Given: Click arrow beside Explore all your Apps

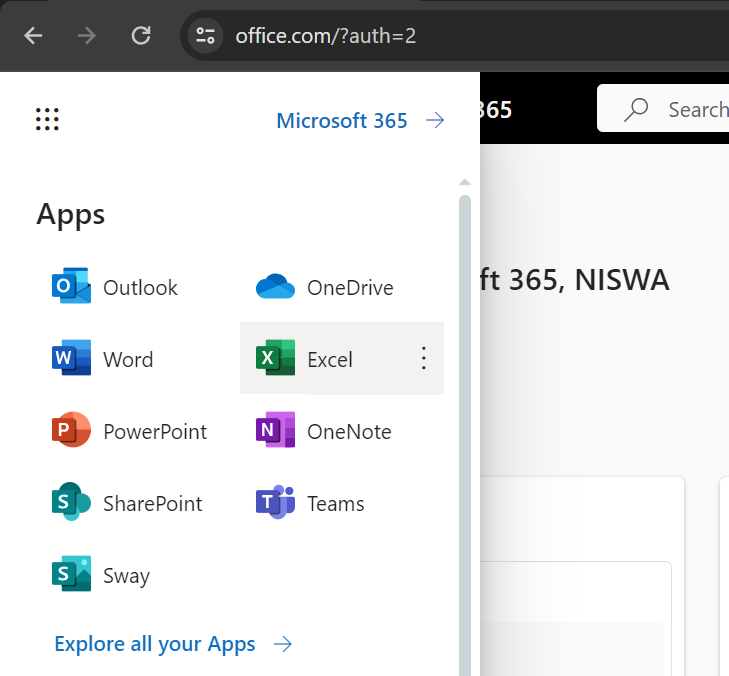Looking at the screenshot, I should (283, 644).
